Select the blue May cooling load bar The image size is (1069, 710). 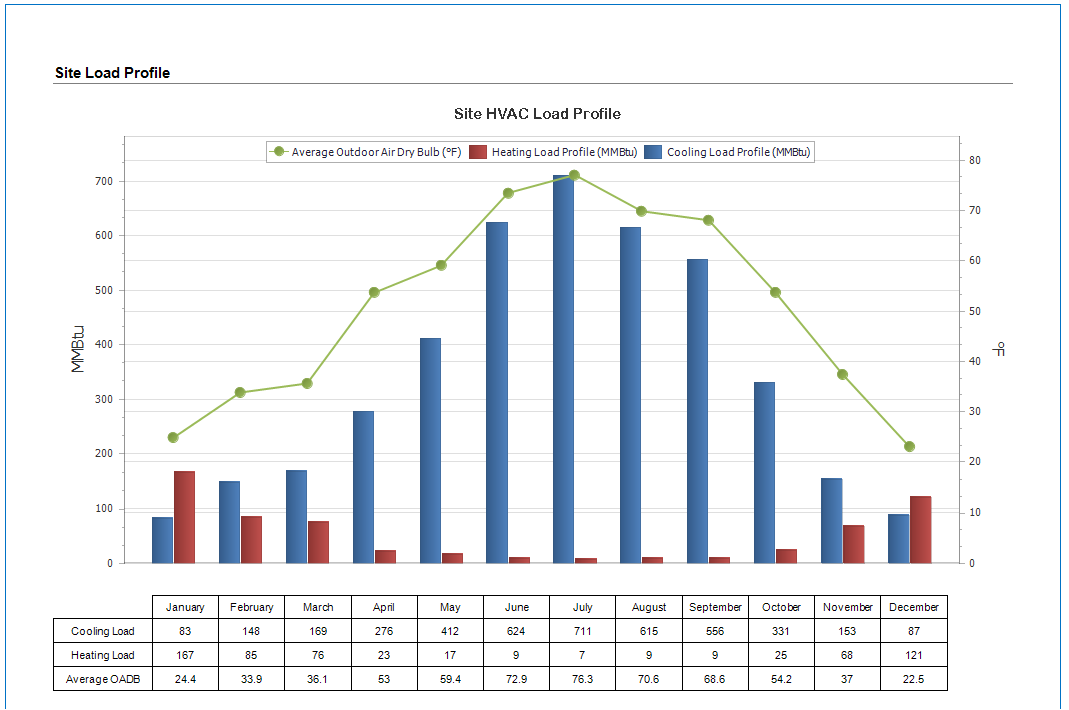pyautogui.click(x=430, y=451)
